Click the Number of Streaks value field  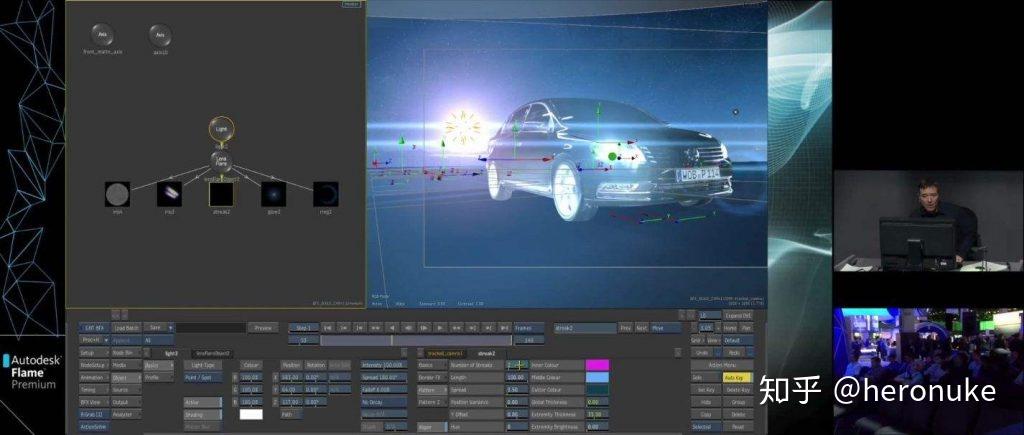pos(517,365)
